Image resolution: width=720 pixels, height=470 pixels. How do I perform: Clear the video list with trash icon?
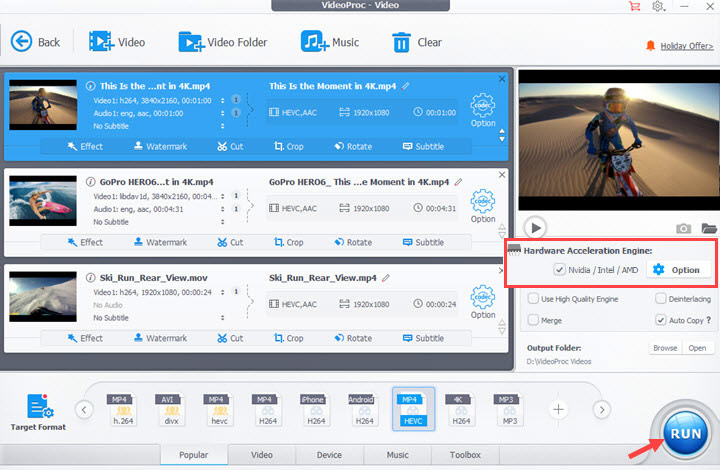[x=417, y=42]
